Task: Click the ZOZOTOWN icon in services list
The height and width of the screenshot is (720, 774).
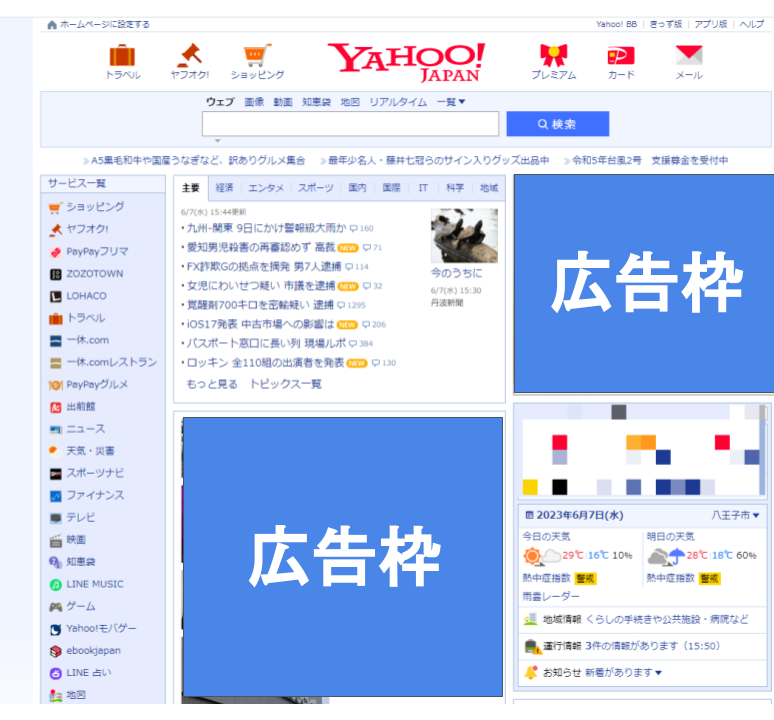Action: pyautogui.click(x=56, y=274)
